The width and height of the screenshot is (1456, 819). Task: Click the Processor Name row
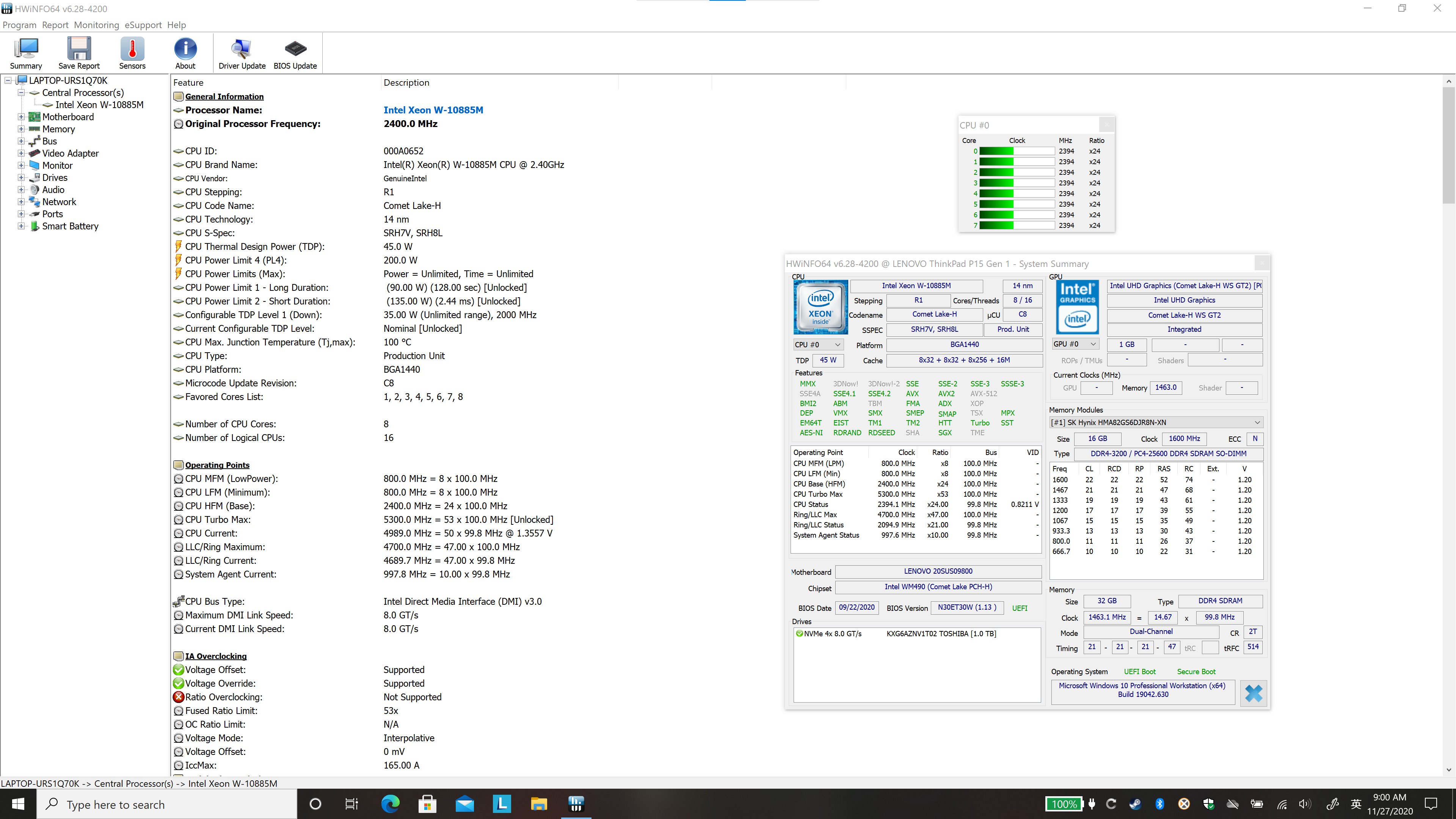(x=328, y=110)
